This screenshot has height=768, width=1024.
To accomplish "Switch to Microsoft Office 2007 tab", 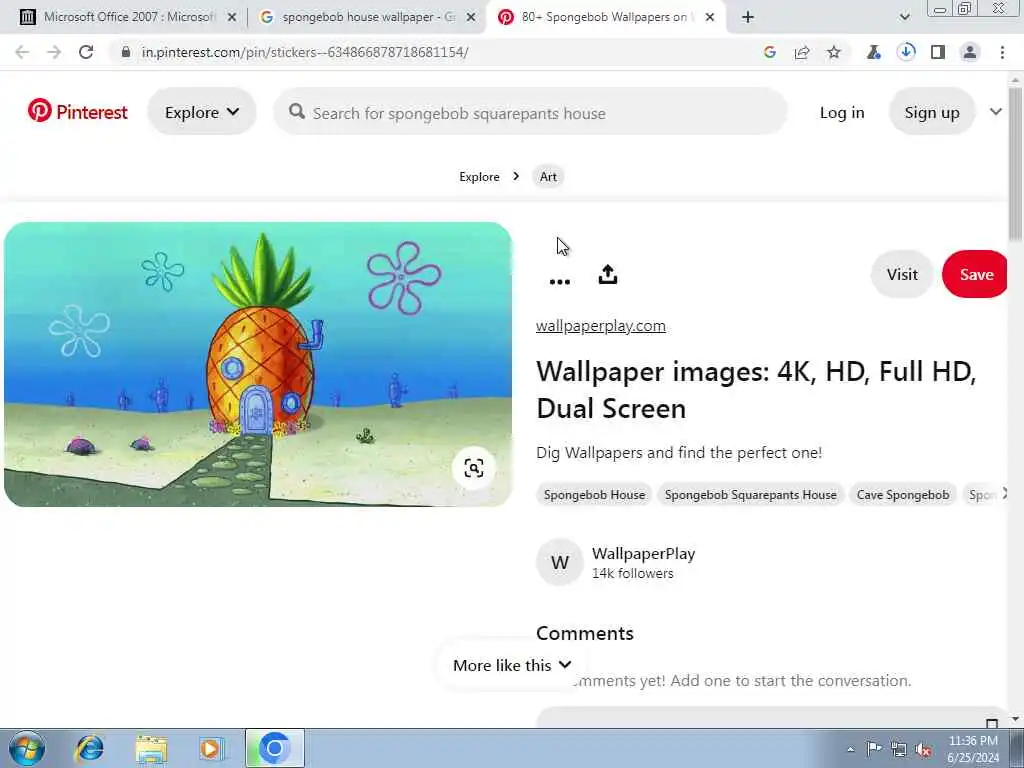I will [128, 17].
